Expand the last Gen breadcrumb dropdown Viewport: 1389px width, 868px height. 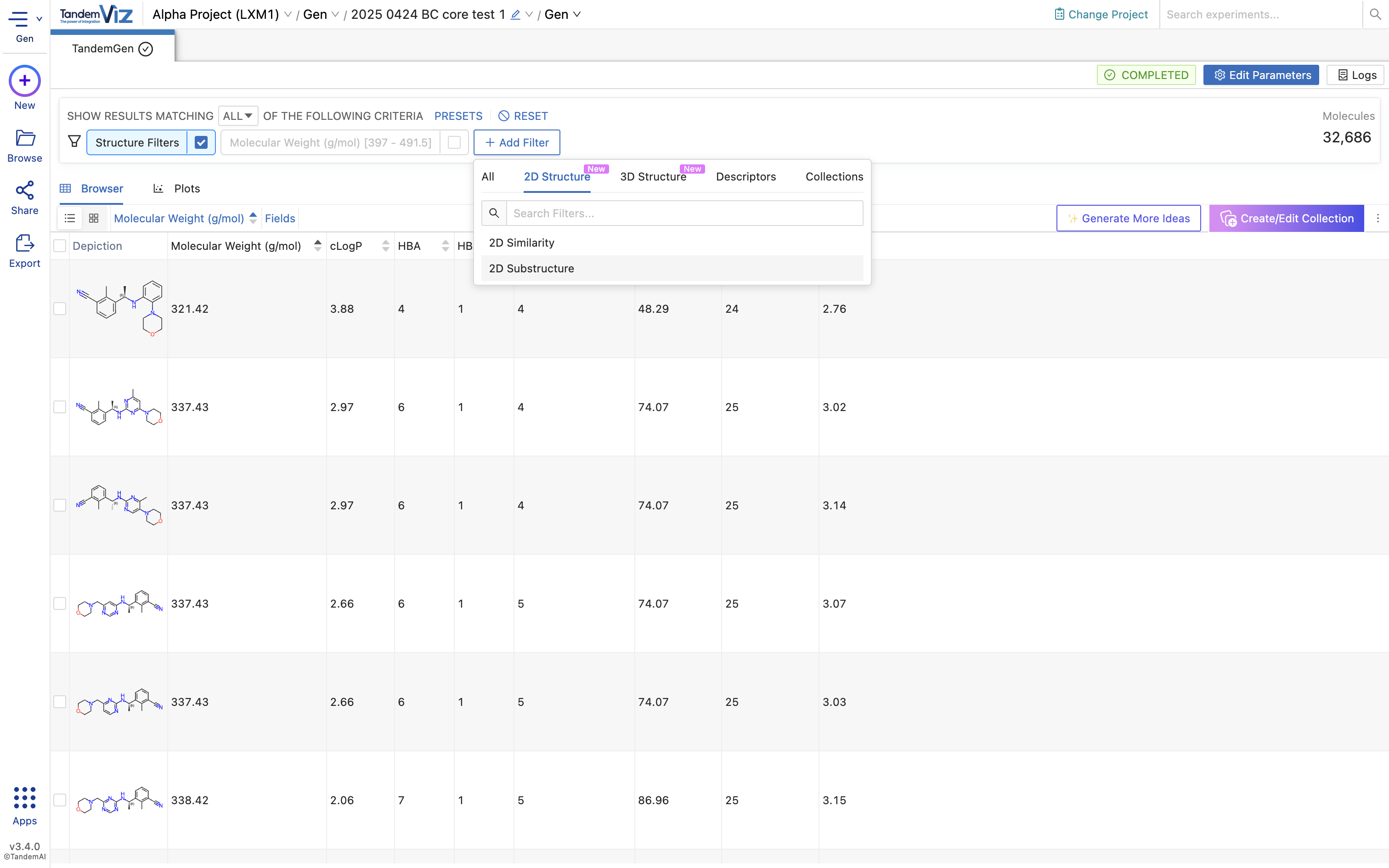[x=577, y=15]
